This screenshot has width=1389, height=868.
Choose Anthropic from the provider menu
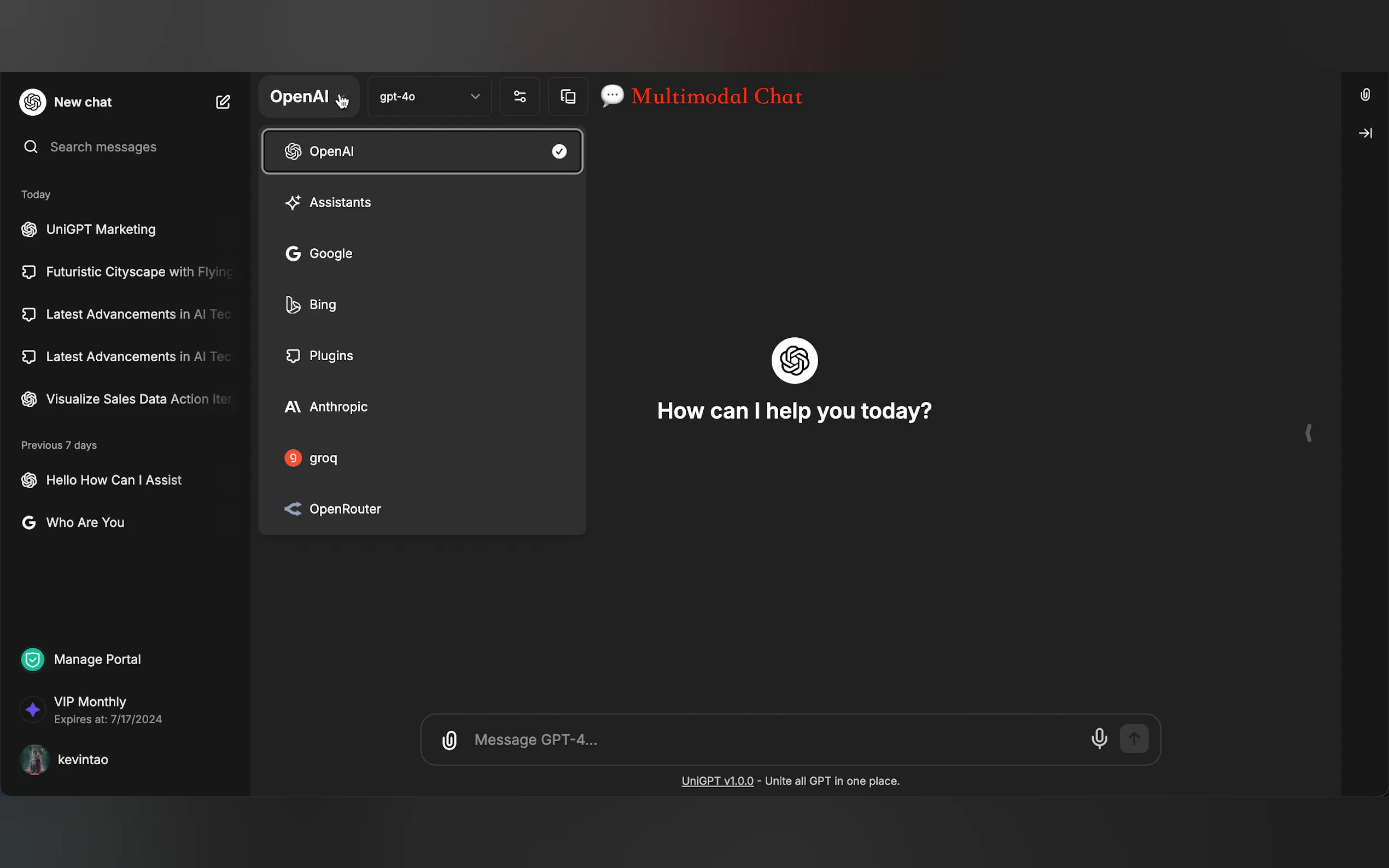coord(338,407)
